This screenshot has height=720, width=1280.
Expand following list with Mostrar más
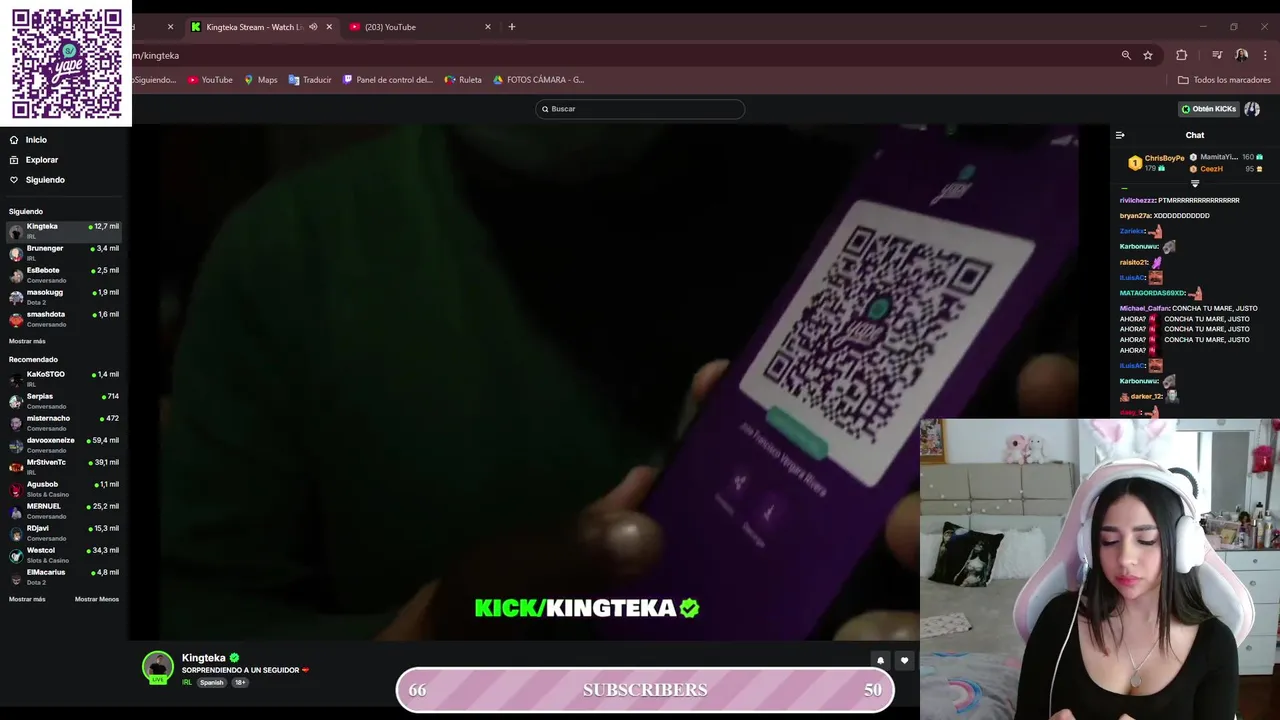click(x=27, y=341)
